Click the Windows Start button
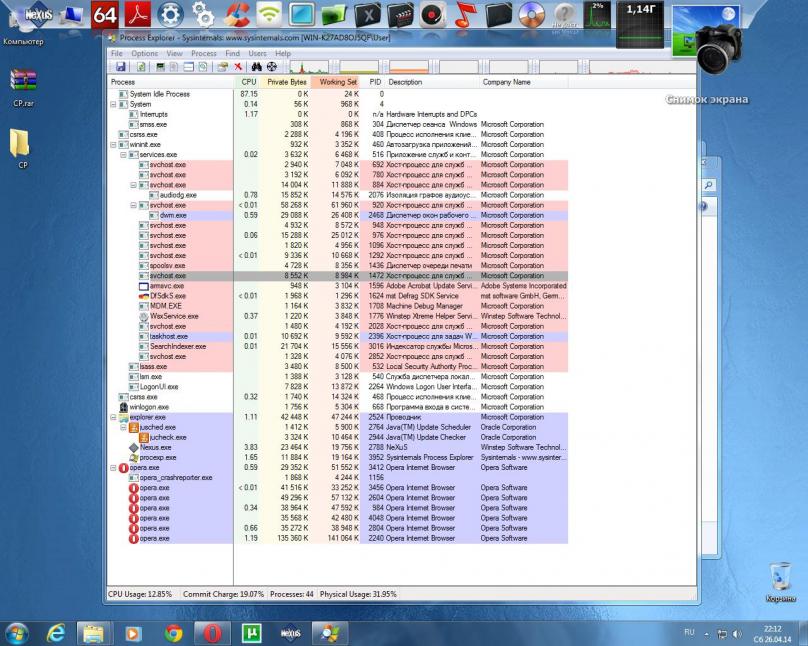 [16, 633]
